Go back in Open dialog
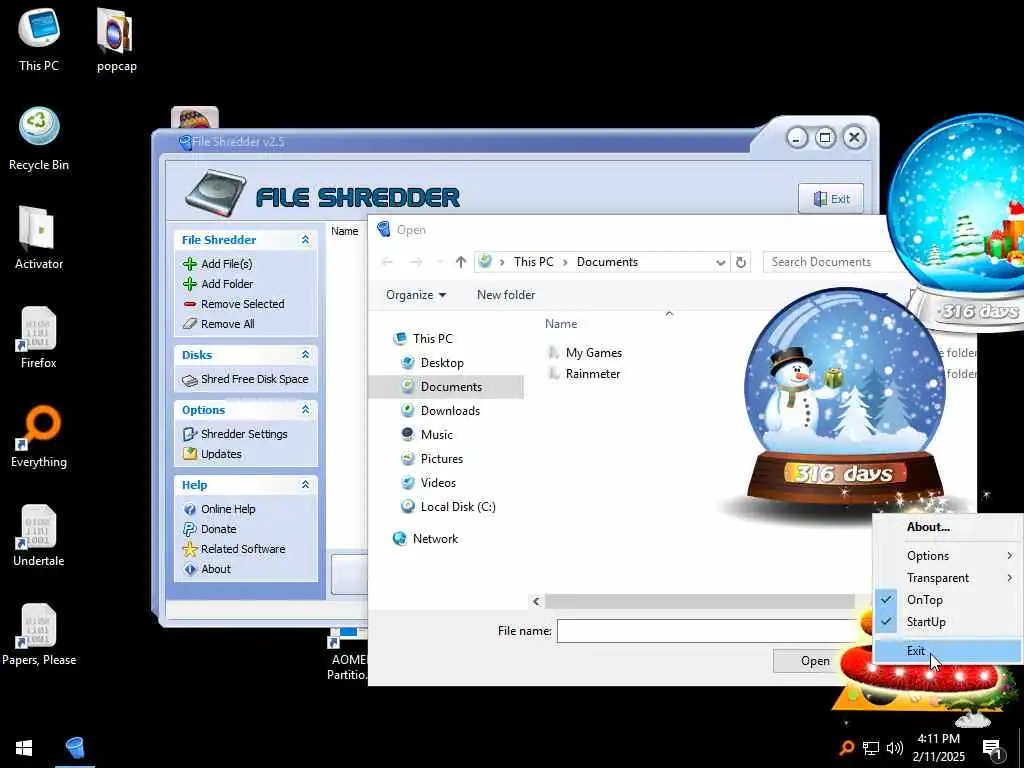The height and width of the screenshot is (768, 1024). tap(387, 262)
